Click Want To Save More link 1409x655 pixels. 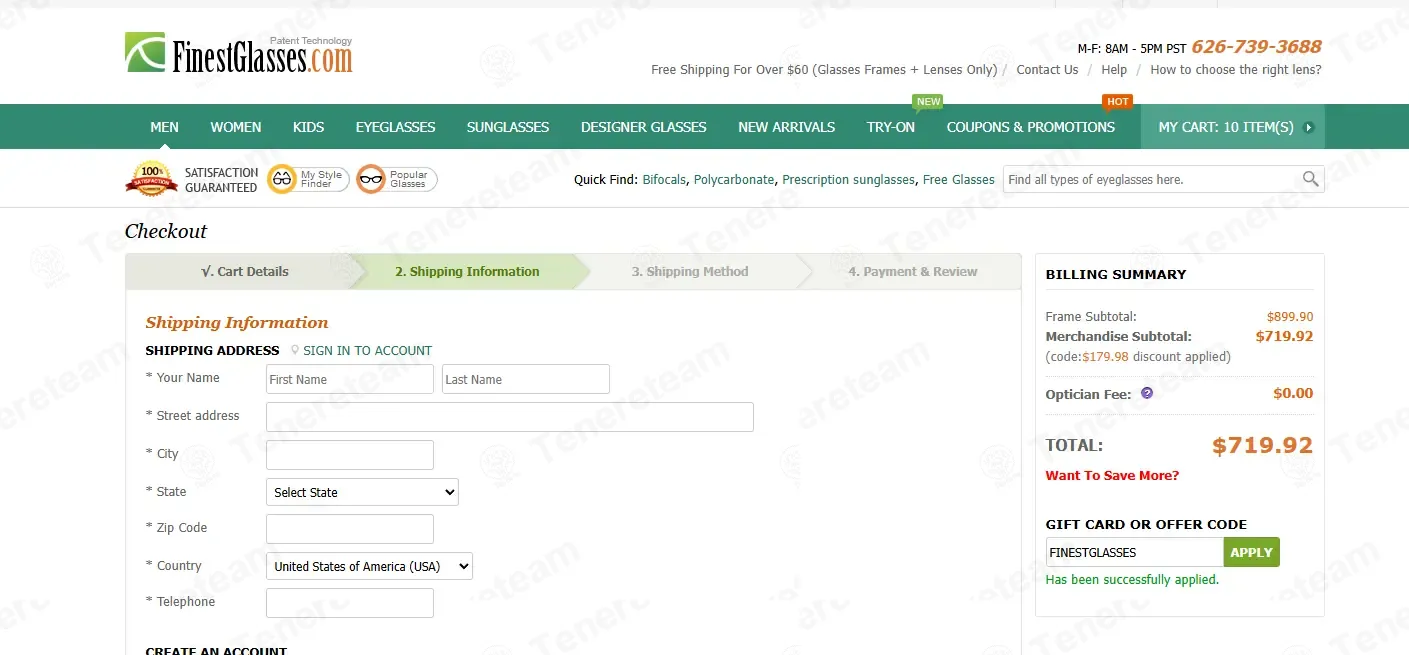coord(1112,476)
